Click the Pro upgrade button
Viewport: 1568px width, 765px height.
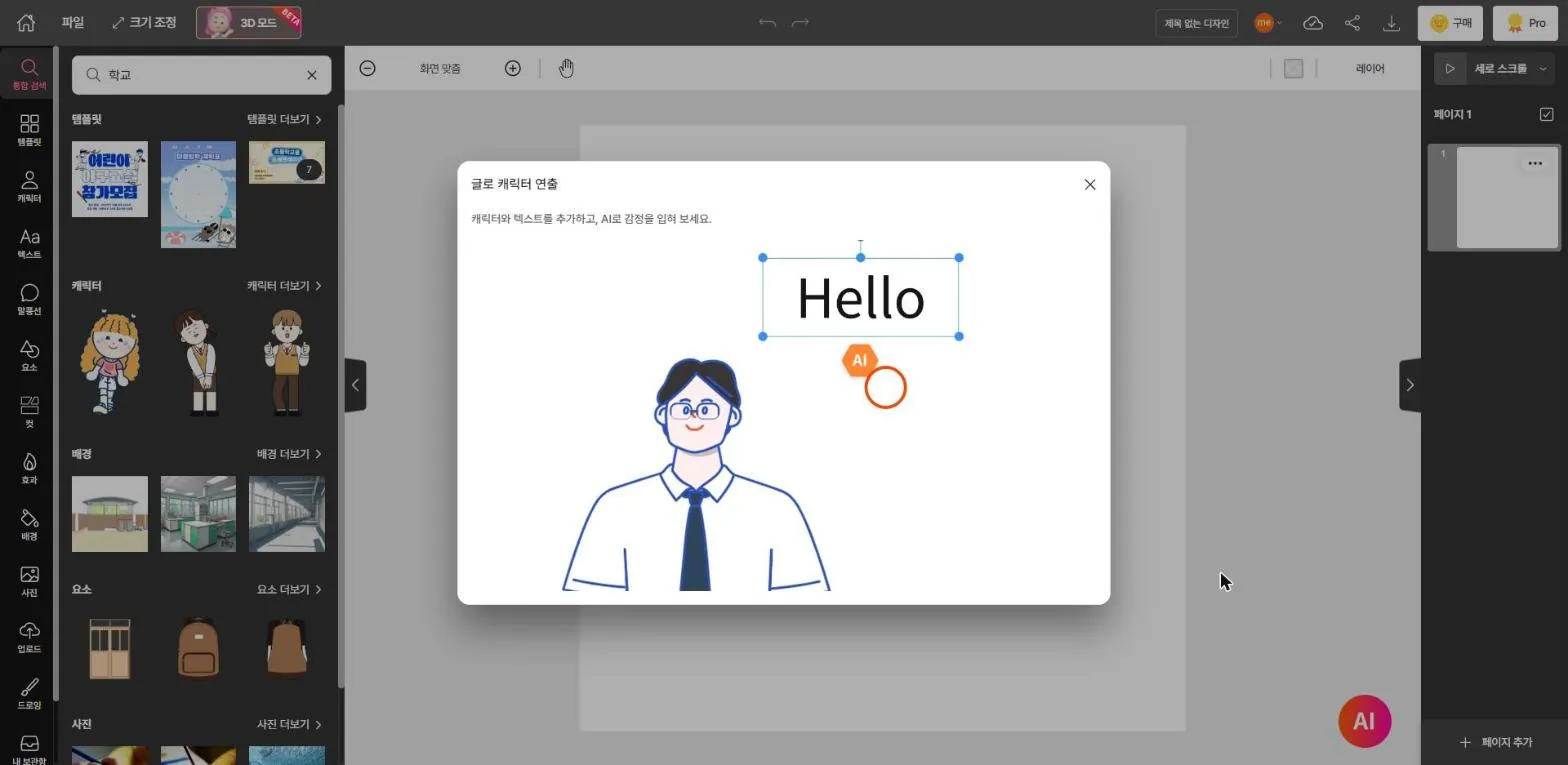point(1526,23)
